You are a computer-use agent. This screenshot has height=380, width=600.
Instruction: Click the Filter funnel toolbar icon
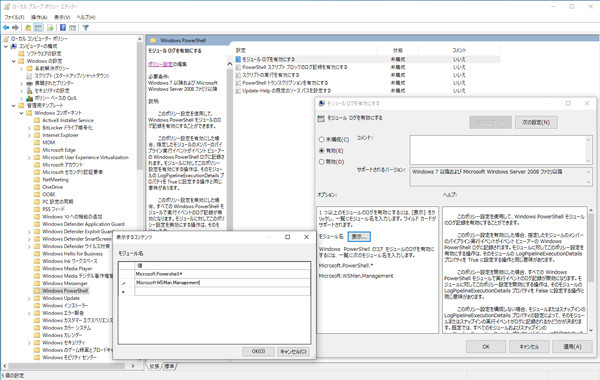(x=86, y=28)
